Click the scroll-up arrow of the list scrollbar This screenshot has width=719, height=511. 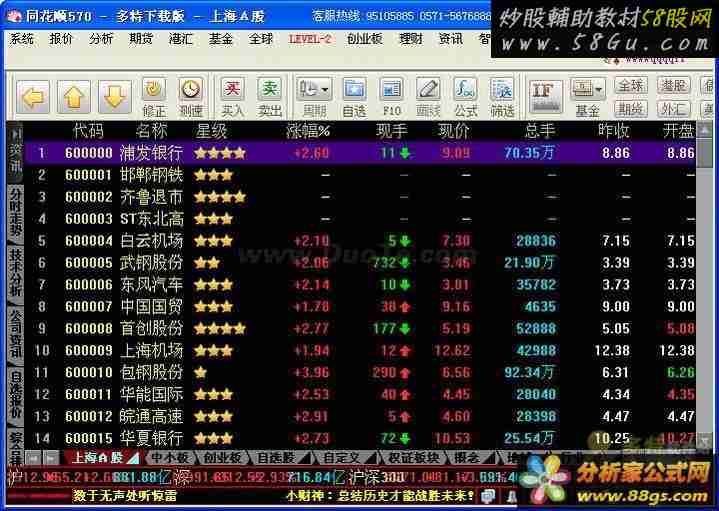[704, 131]
